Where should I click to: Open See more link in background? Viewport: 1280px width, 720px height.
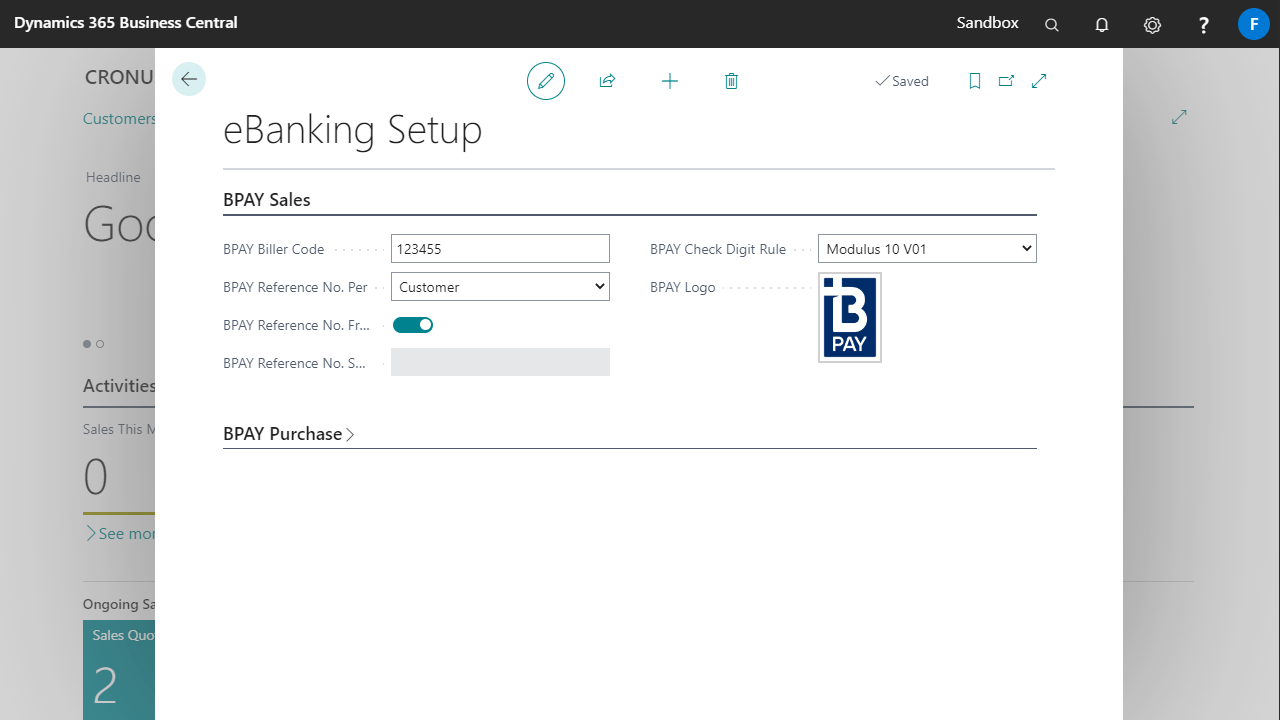pos(120,534)
